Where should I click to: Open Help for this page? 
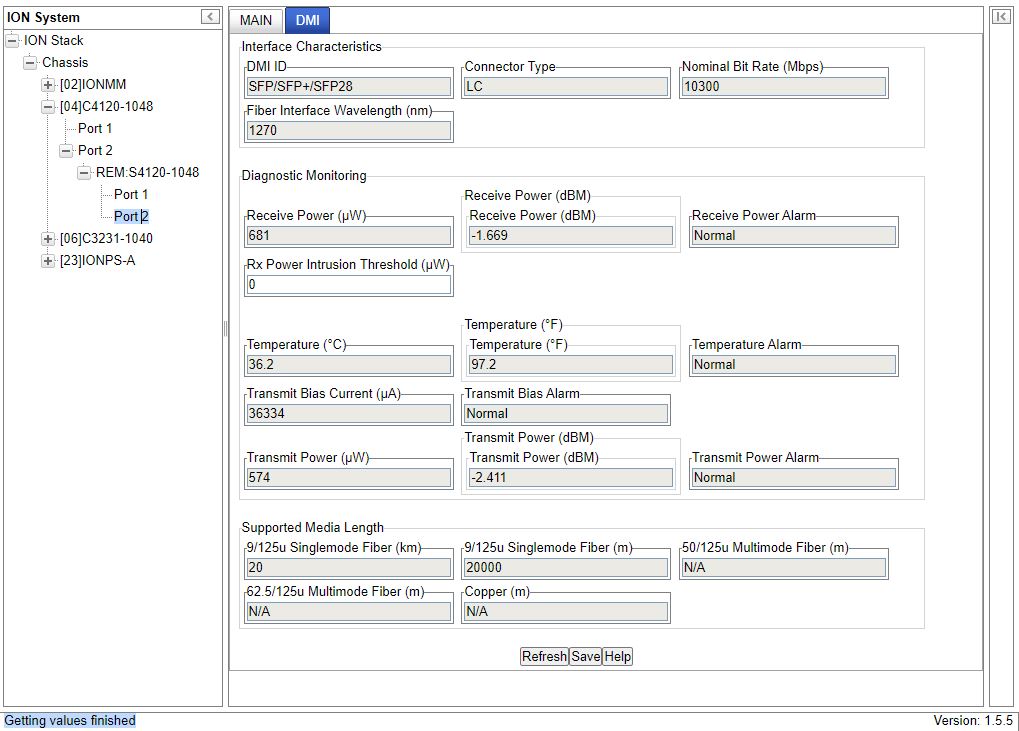618,657
